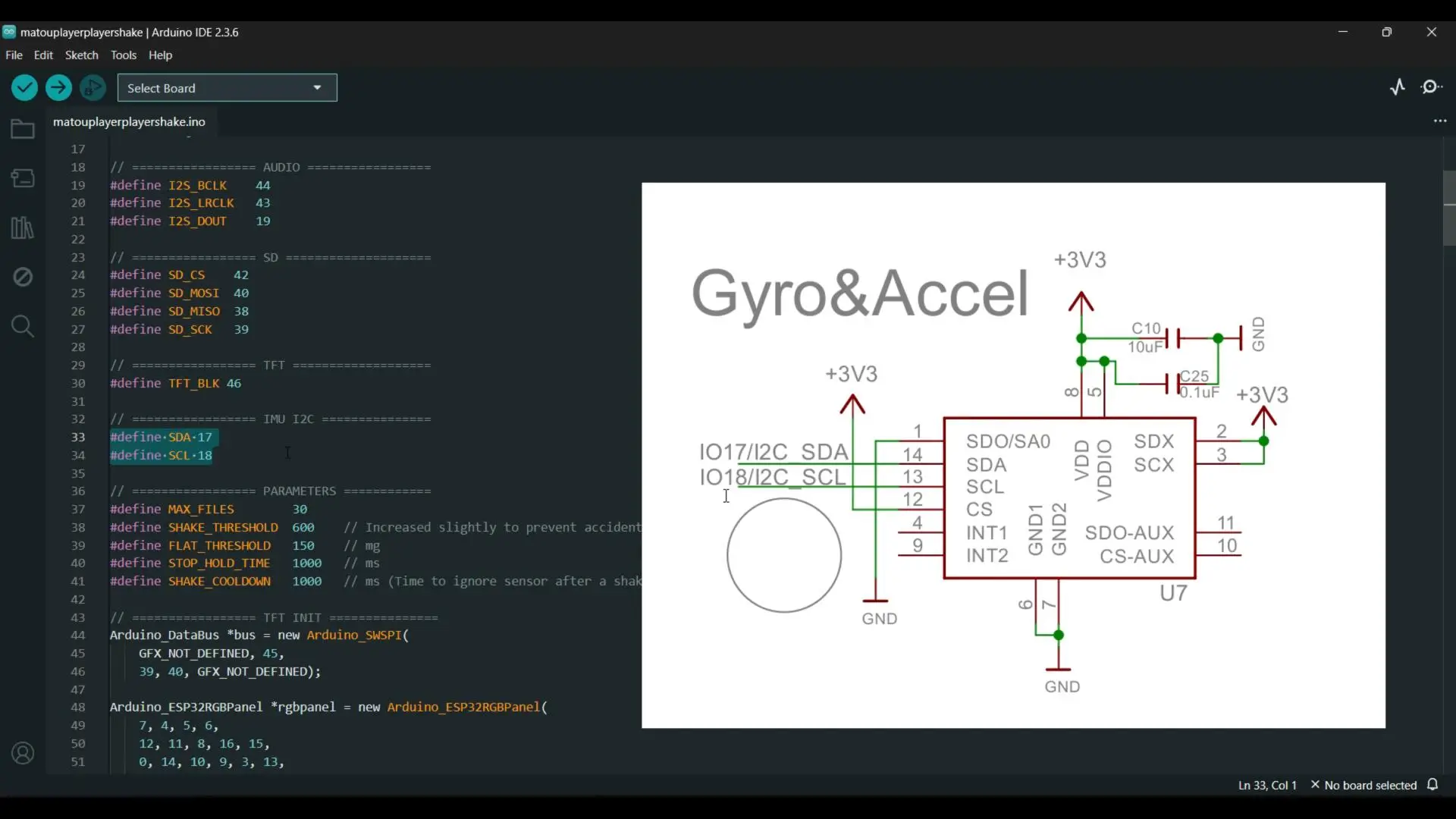Click the INT2 pin label
Image resolution: width=1456 pixels, height=819 pixels.
coord(987,557)
